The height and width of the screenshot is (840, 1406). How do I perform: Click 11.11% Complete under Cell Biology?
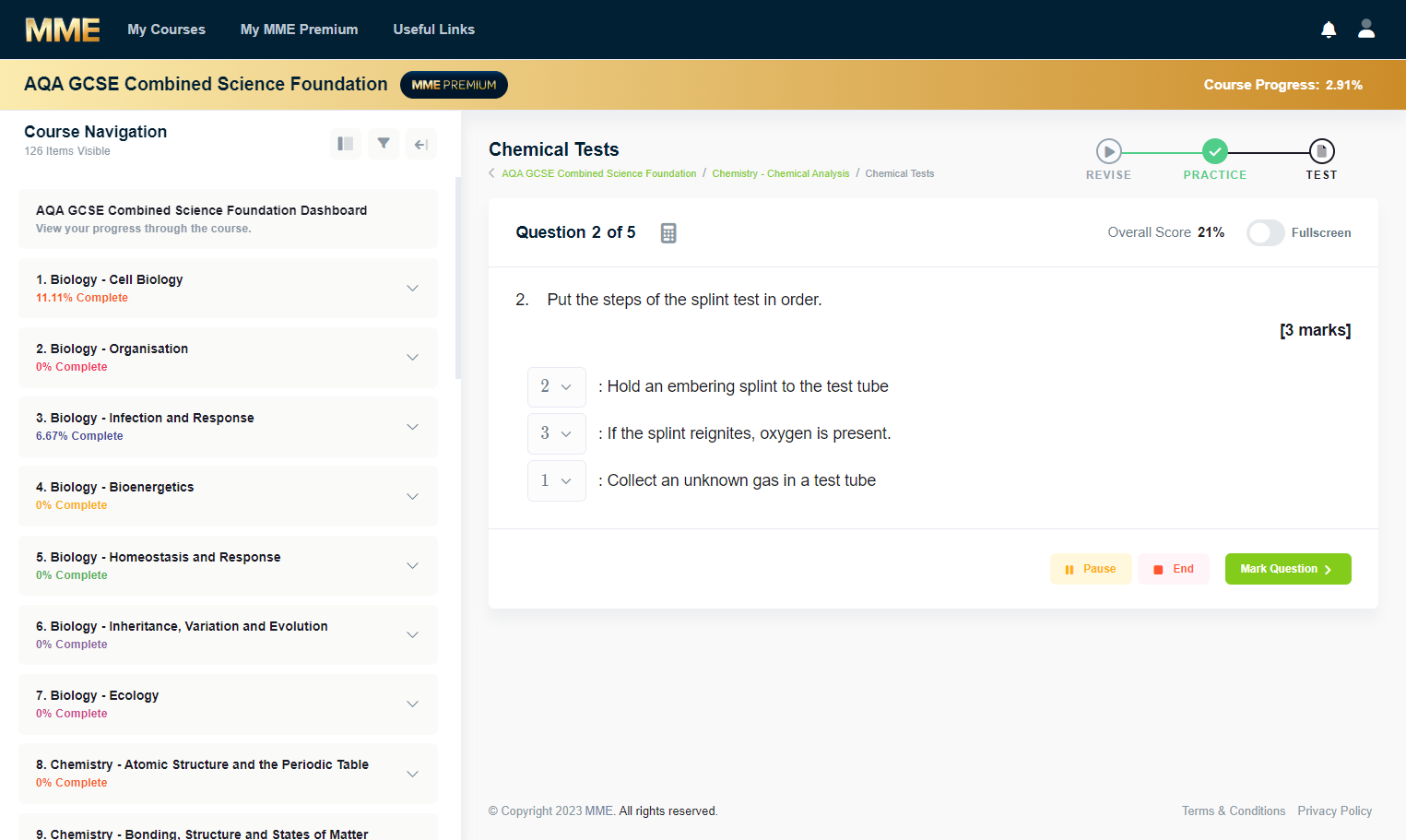82,298
